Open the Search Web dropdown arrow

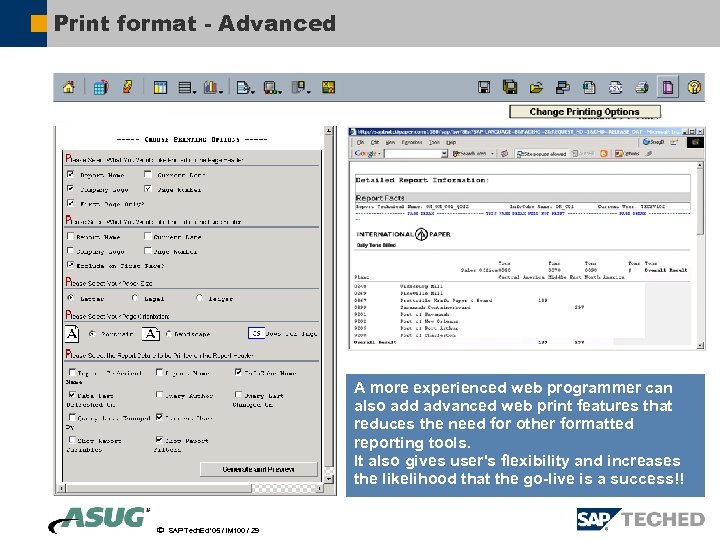492,154
